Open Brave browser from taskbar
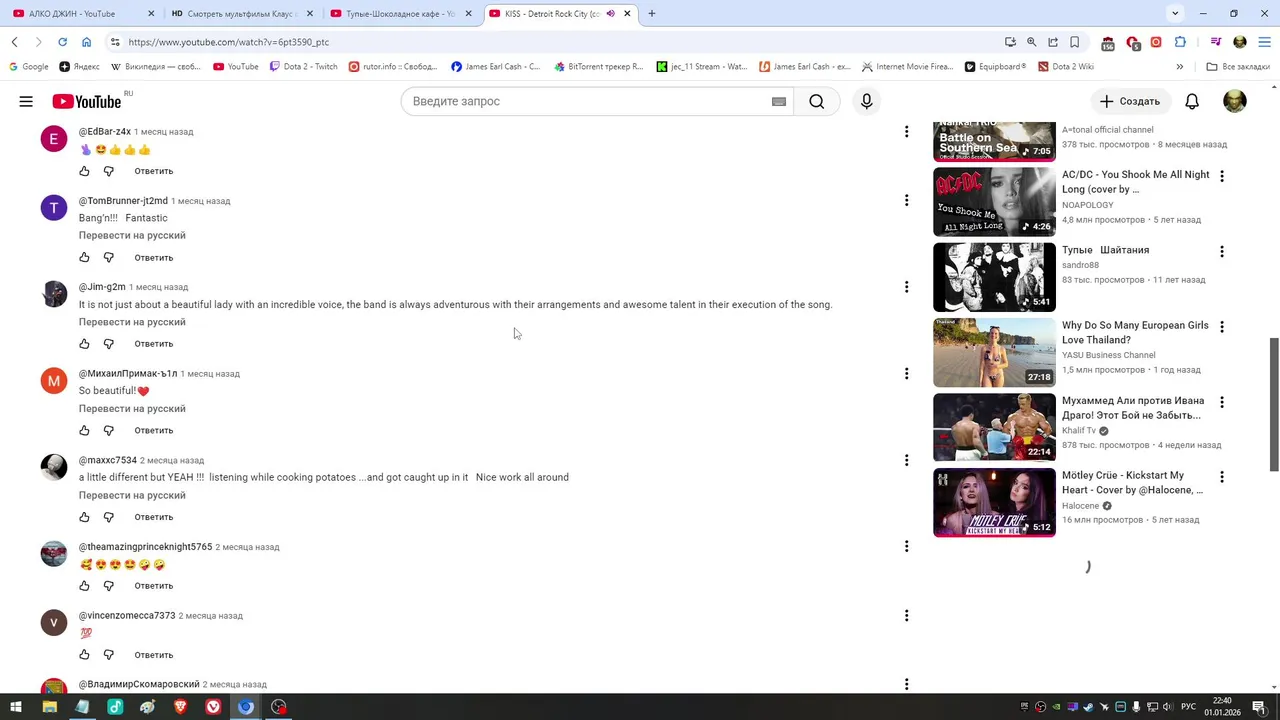This screenshot has width=1280, height=720. (180, 707)
